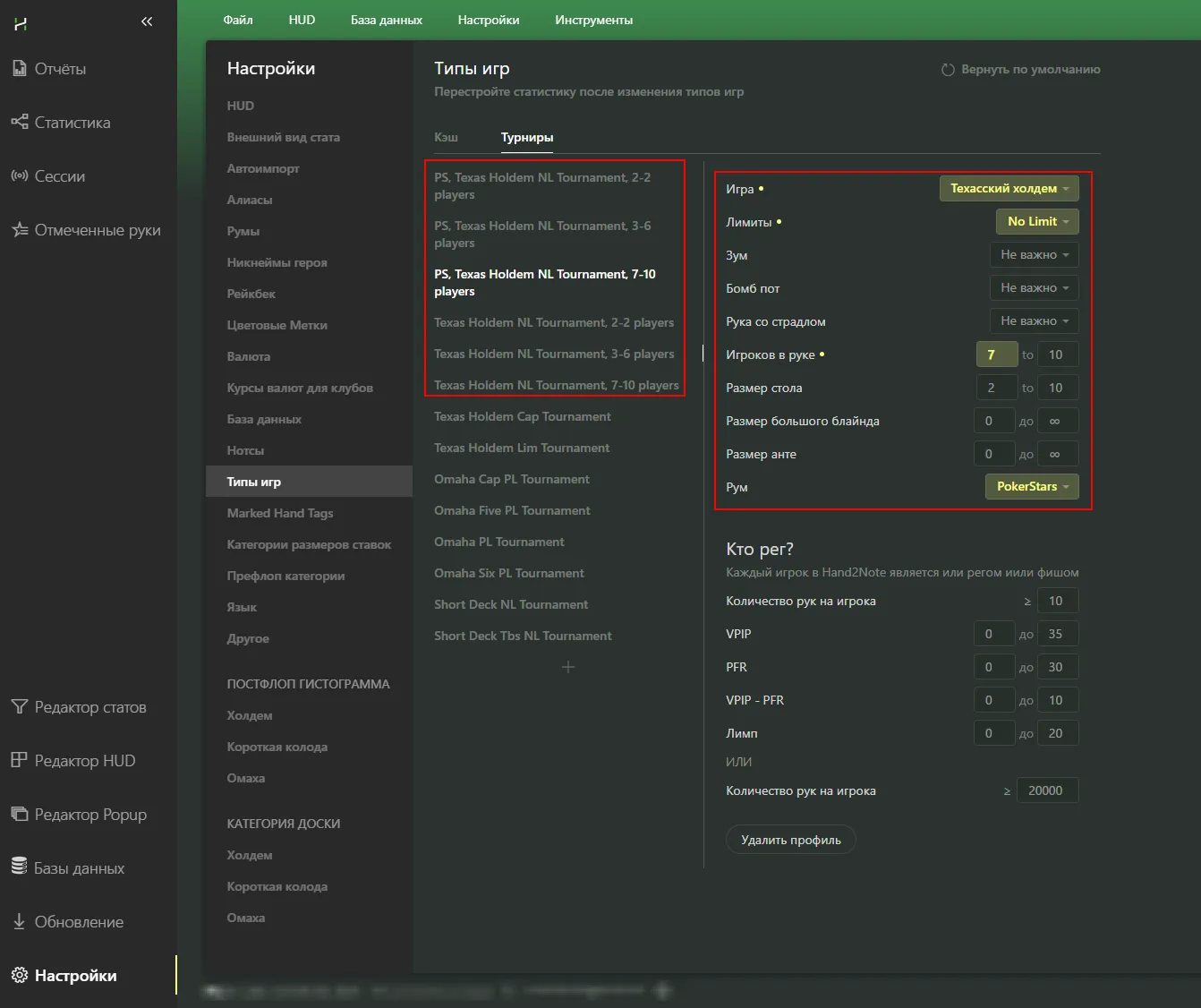Open the Рум PokerStars dropdown
This screenshot has width=1201, height=1008.
coord(1032,487)
